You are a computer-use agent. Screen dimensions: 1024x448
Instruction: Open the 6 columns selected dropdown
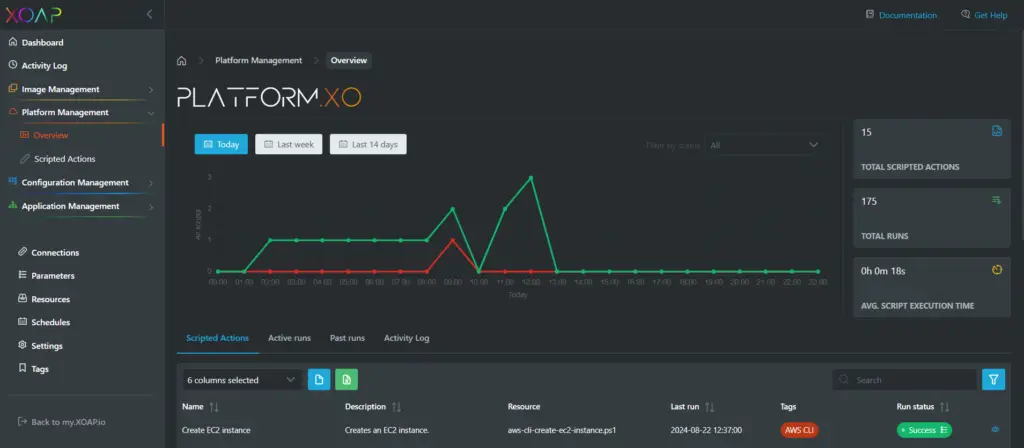coord(241,380)
